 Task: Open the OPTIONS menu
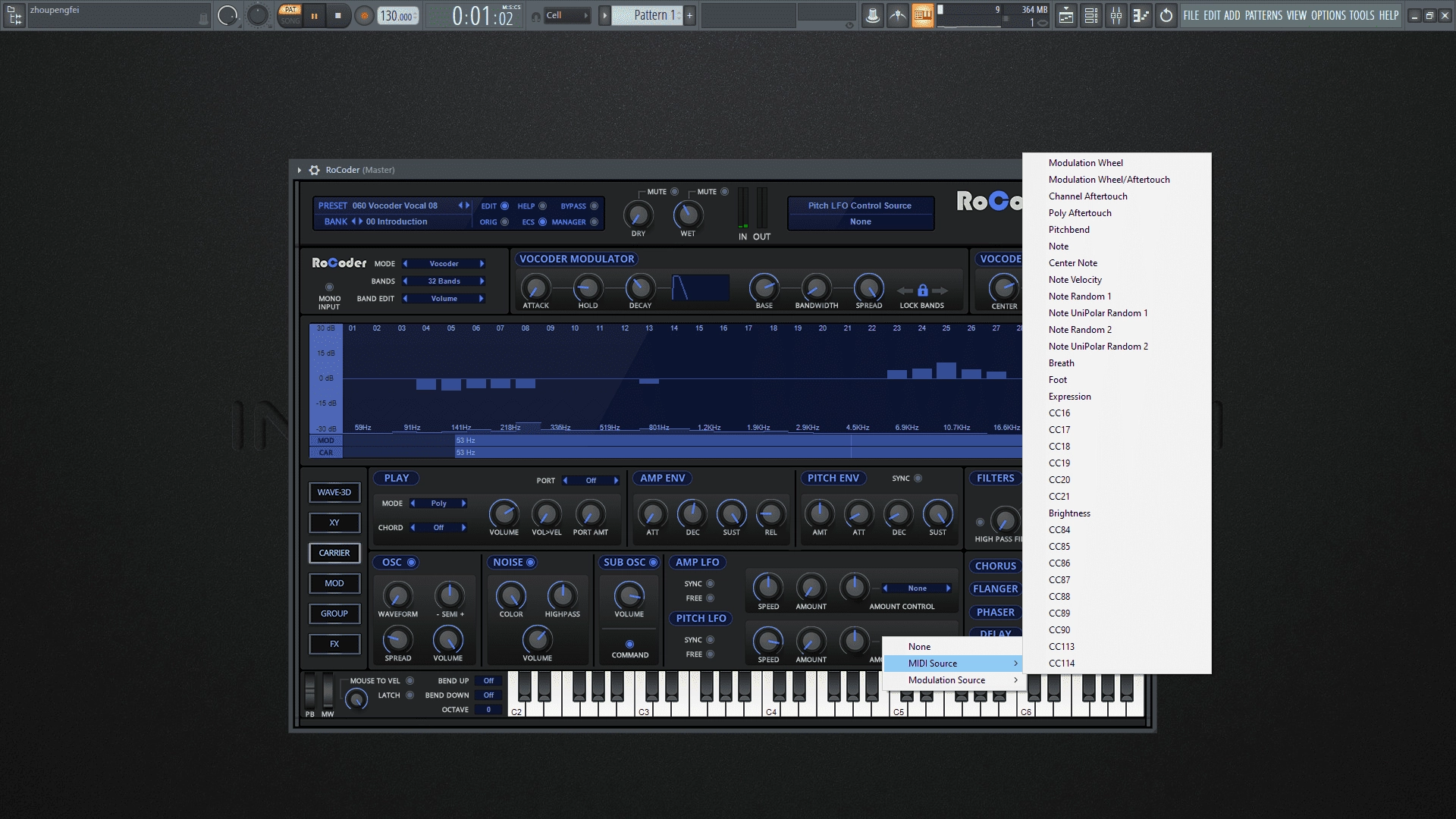pos(1329,15)
